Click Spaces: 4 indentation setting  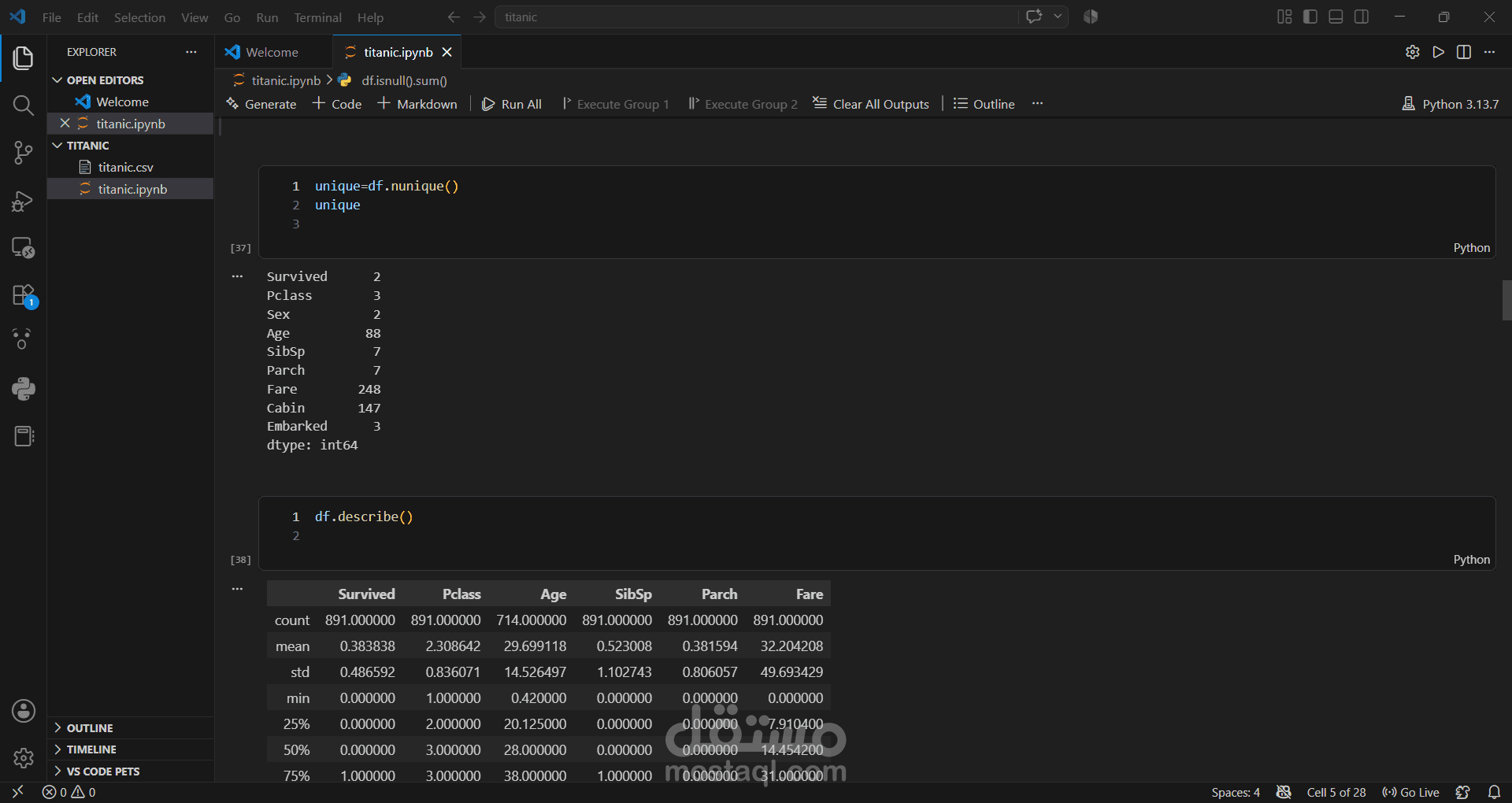tap(1236, 792)
